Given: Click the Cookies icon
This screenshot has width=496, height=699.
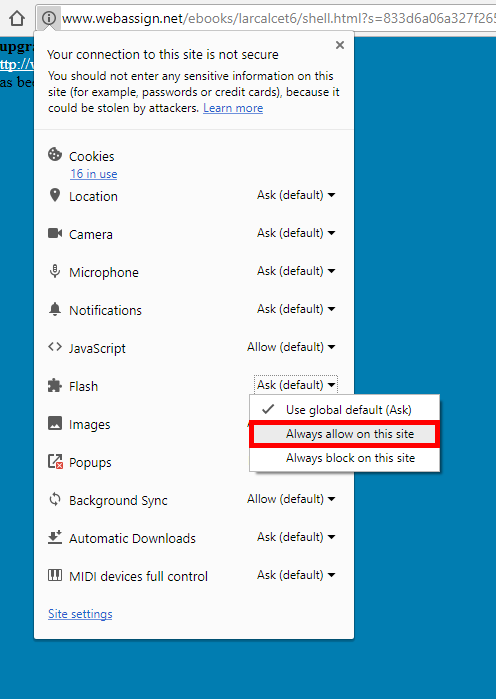Looking at the screenshot, I should 55,154.
